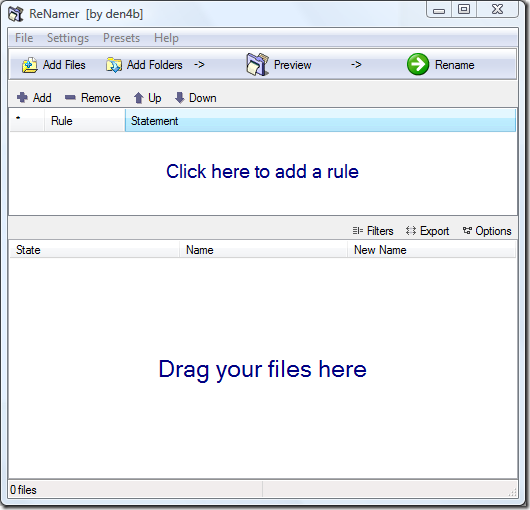The image size is (530, 510).
Task: Sort files by the Name column header
Action: (263, 250)
